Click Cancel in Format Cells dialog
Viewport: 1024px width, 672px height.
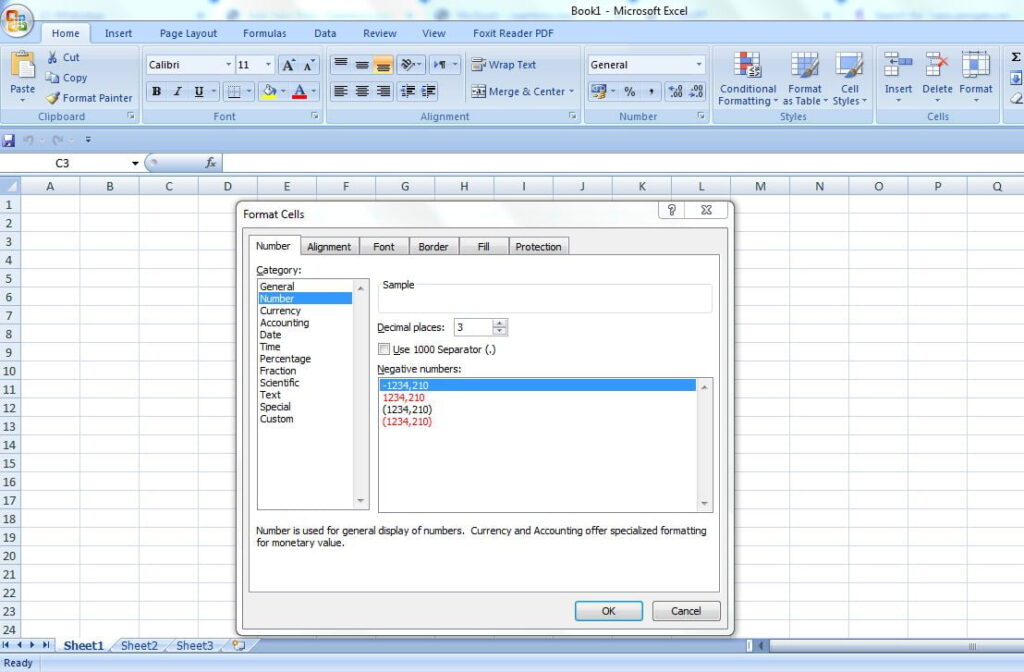click(686, 611)
